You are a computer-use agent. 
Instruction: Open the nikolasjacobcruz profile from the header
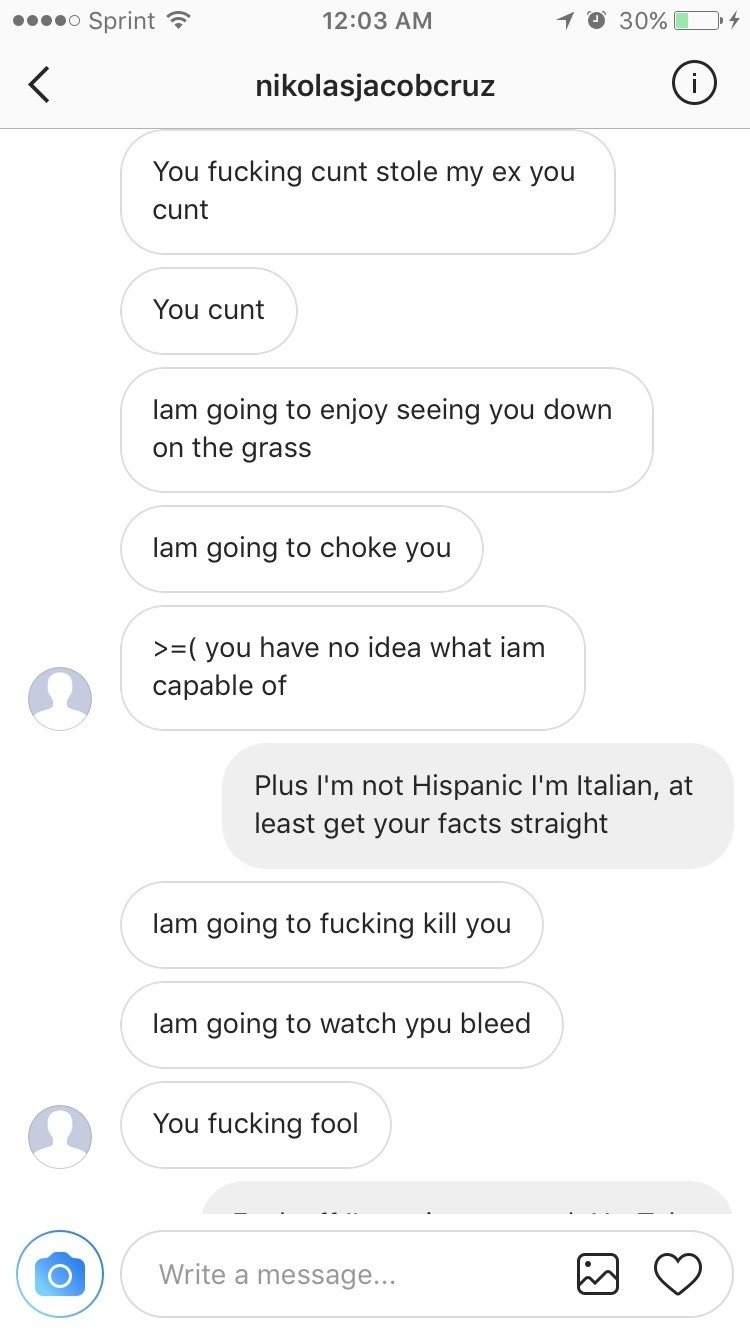point(375,86)
